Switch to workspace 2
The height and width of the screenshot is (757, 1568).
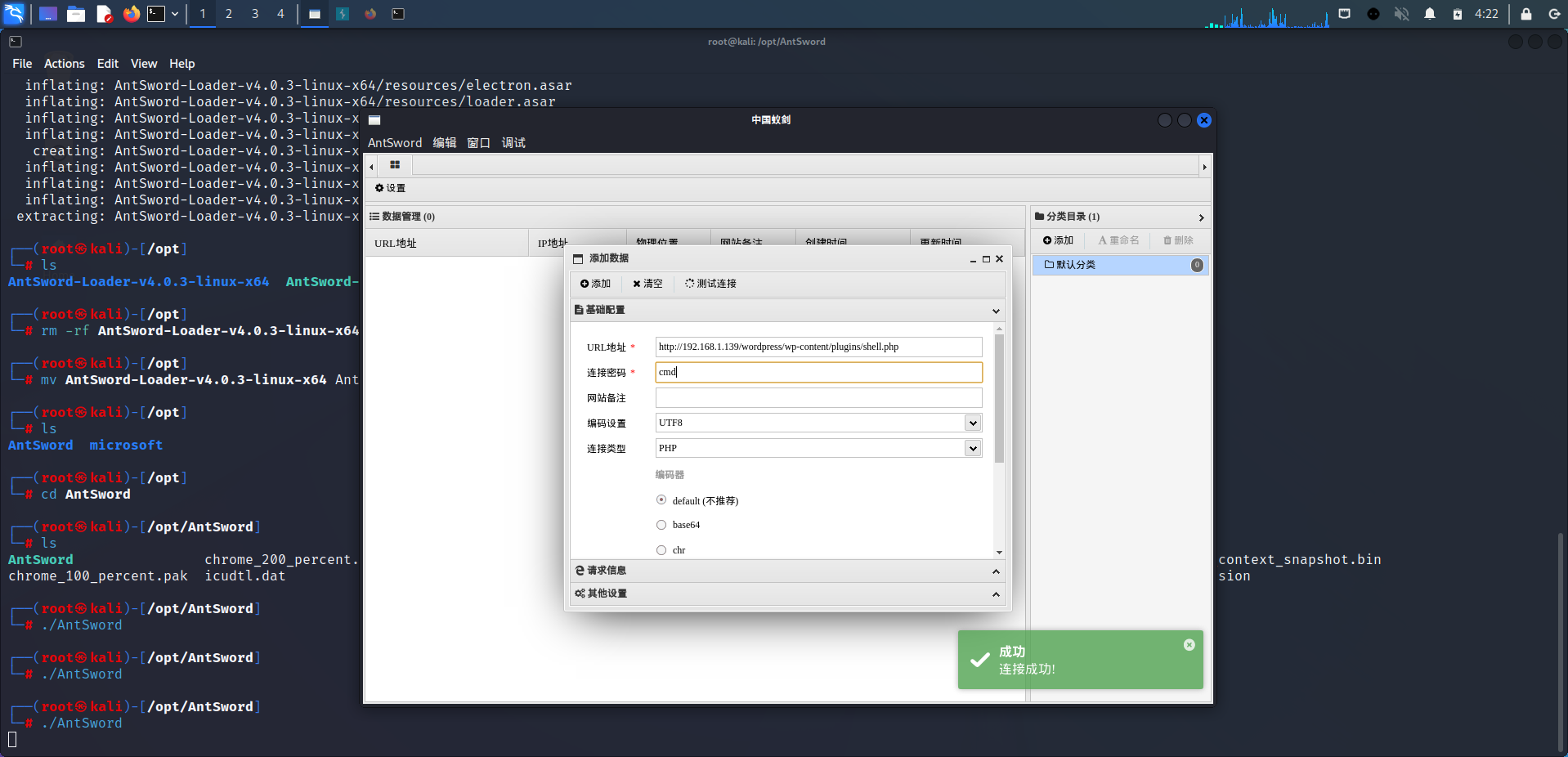[229, 14]
